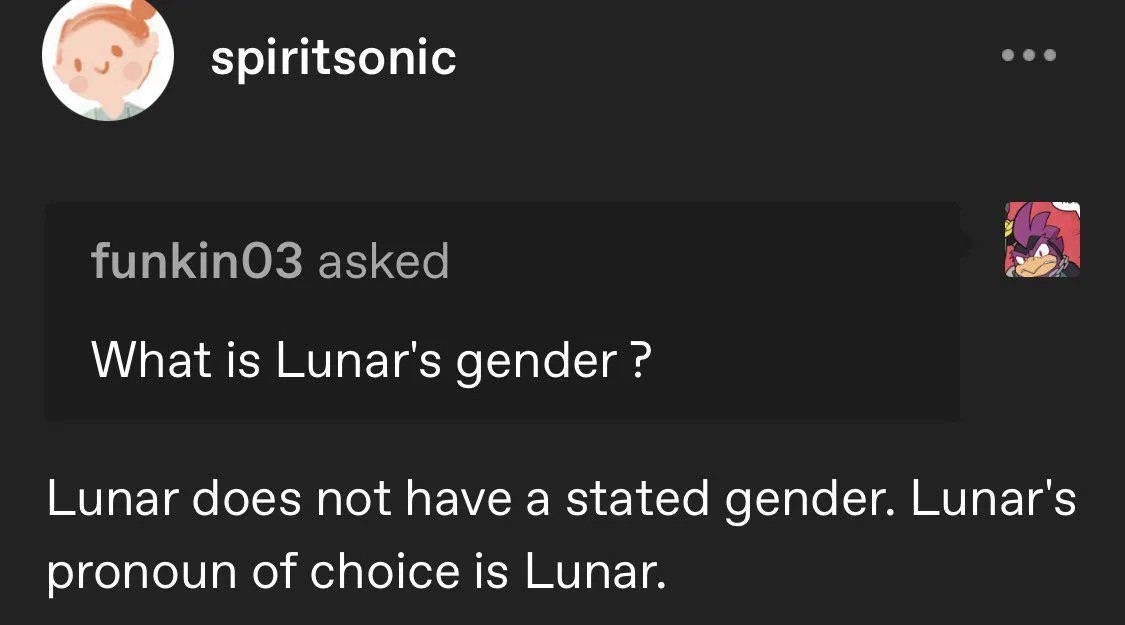Click empty area of the dark ask box

click(789, 323)
